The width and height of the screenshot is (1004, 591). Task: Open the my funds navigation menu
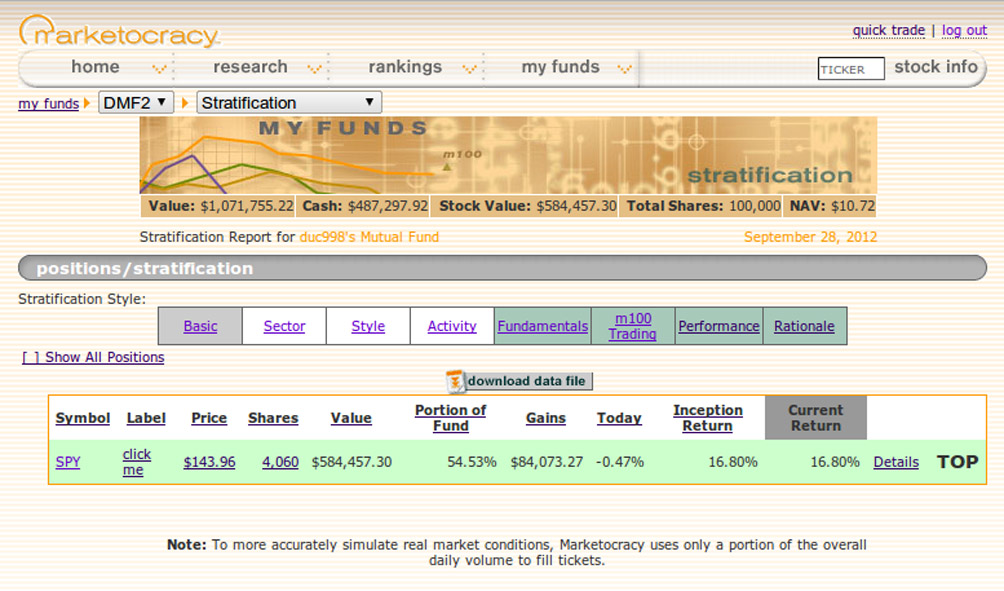click(560, 67)
